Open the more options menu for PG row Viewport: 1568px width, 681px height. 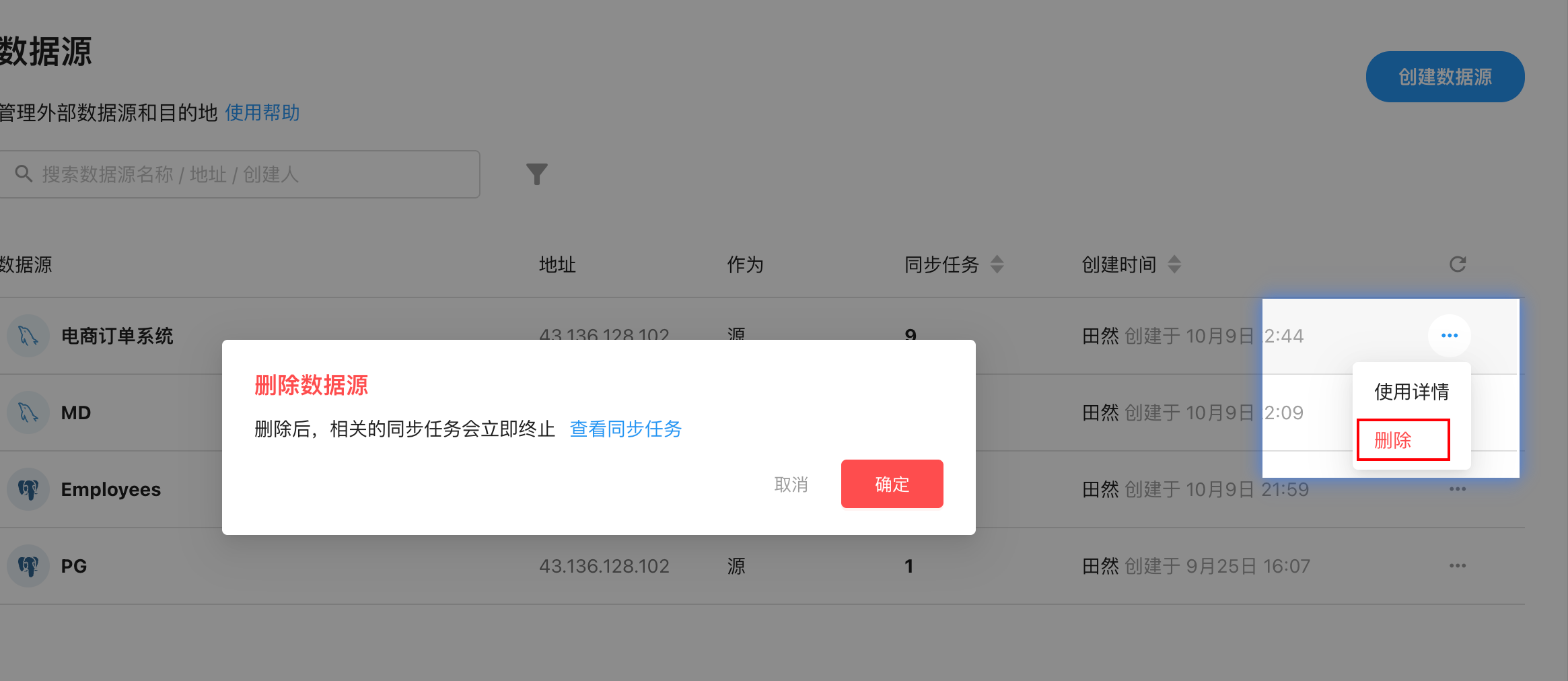(x=1457, y=566)
